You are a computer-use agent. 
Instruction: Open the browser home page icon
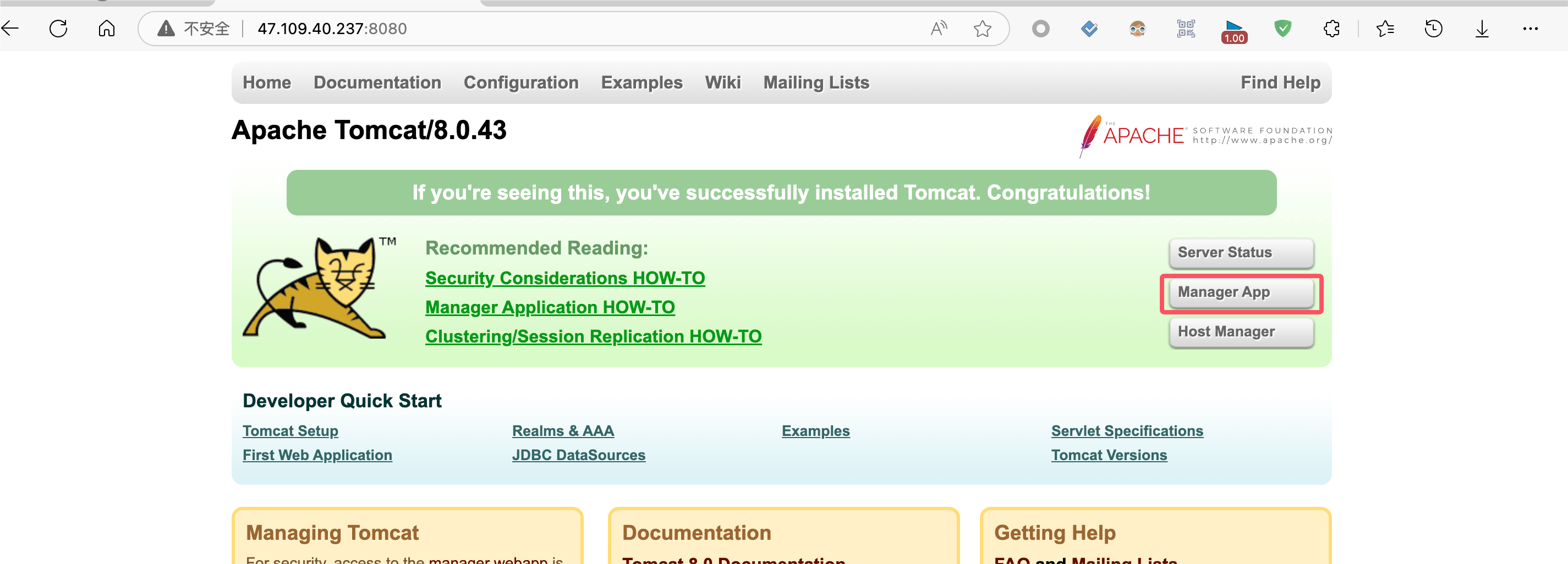click(x=107, y=28)
